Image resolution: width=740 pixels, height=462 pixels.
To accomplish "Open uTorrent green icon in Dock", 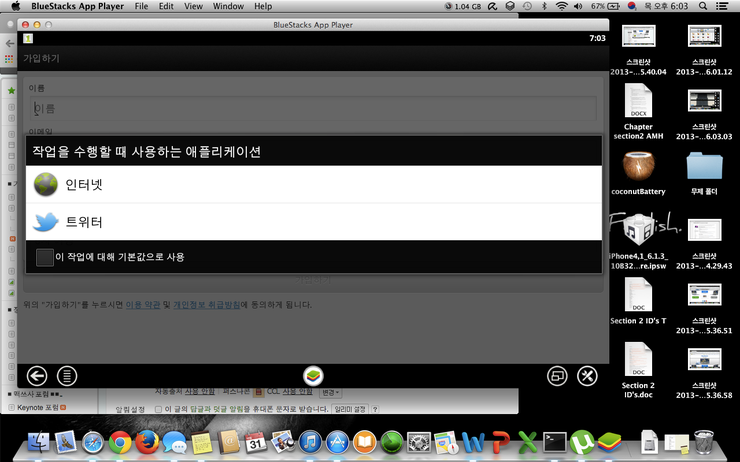I will (581, 443).
